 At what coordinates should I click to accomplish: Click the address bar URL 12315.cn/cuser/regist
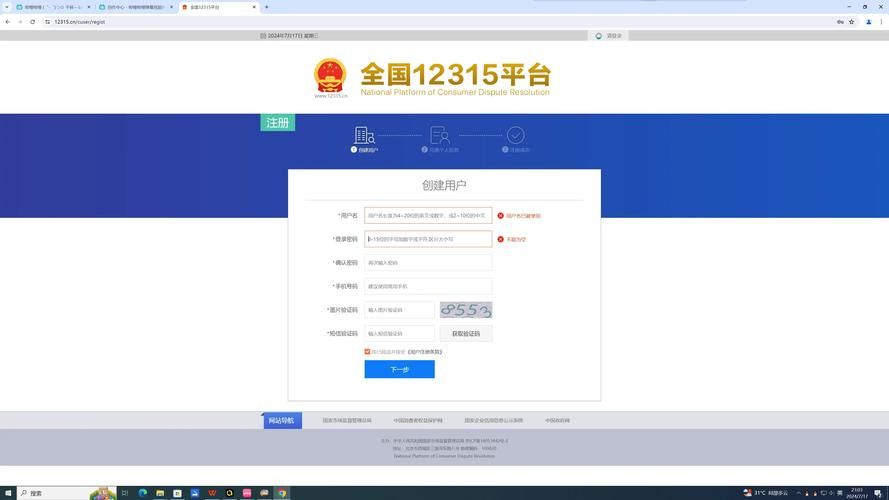80,22
